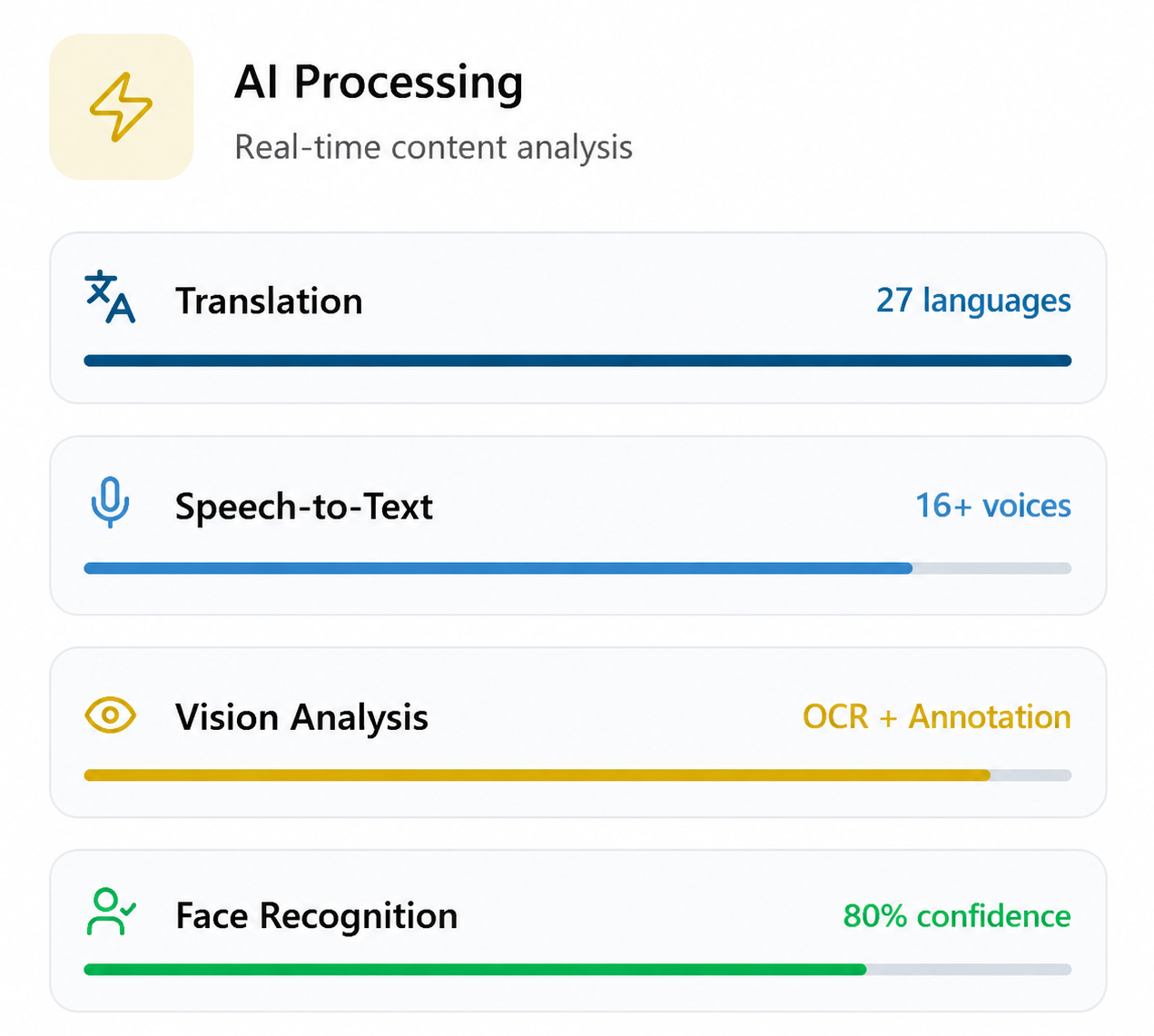Image resolution: width=1154 pixels, height=1036 pixels.
Task: Select the Translation label
Action: (x=269, y=301)
